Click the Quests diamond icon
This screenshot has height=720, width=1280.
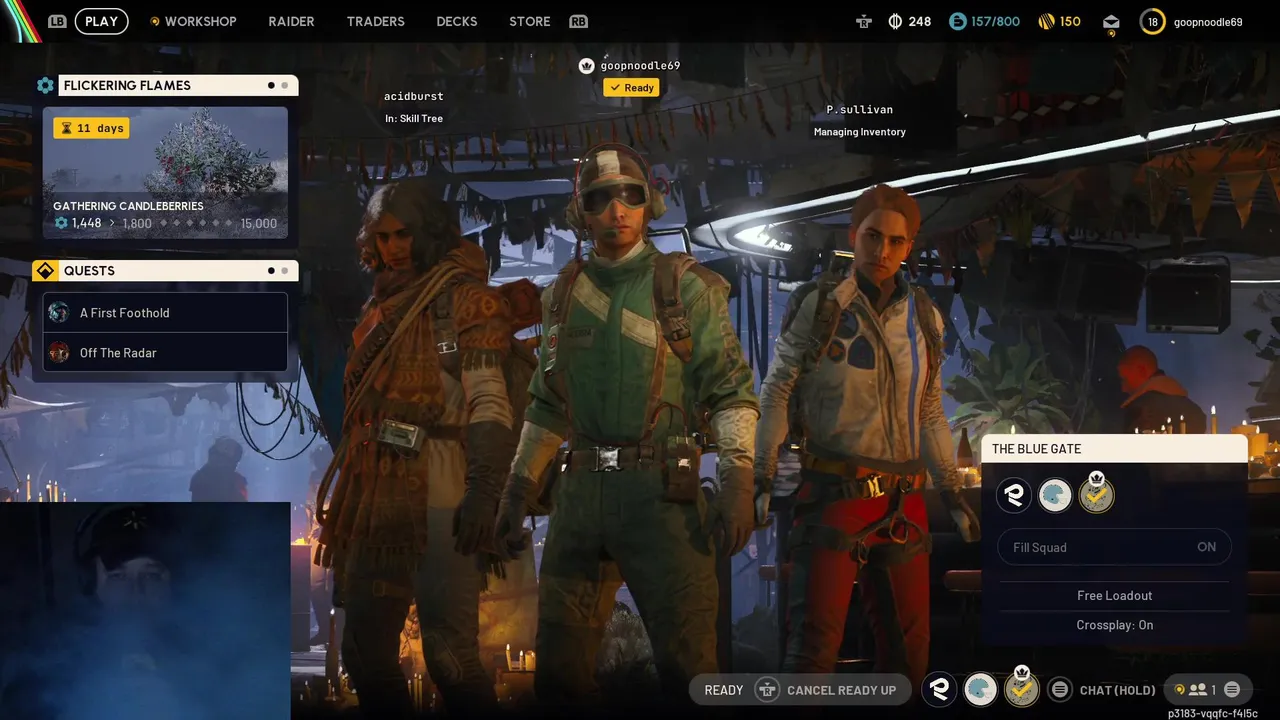click(45, 271)
